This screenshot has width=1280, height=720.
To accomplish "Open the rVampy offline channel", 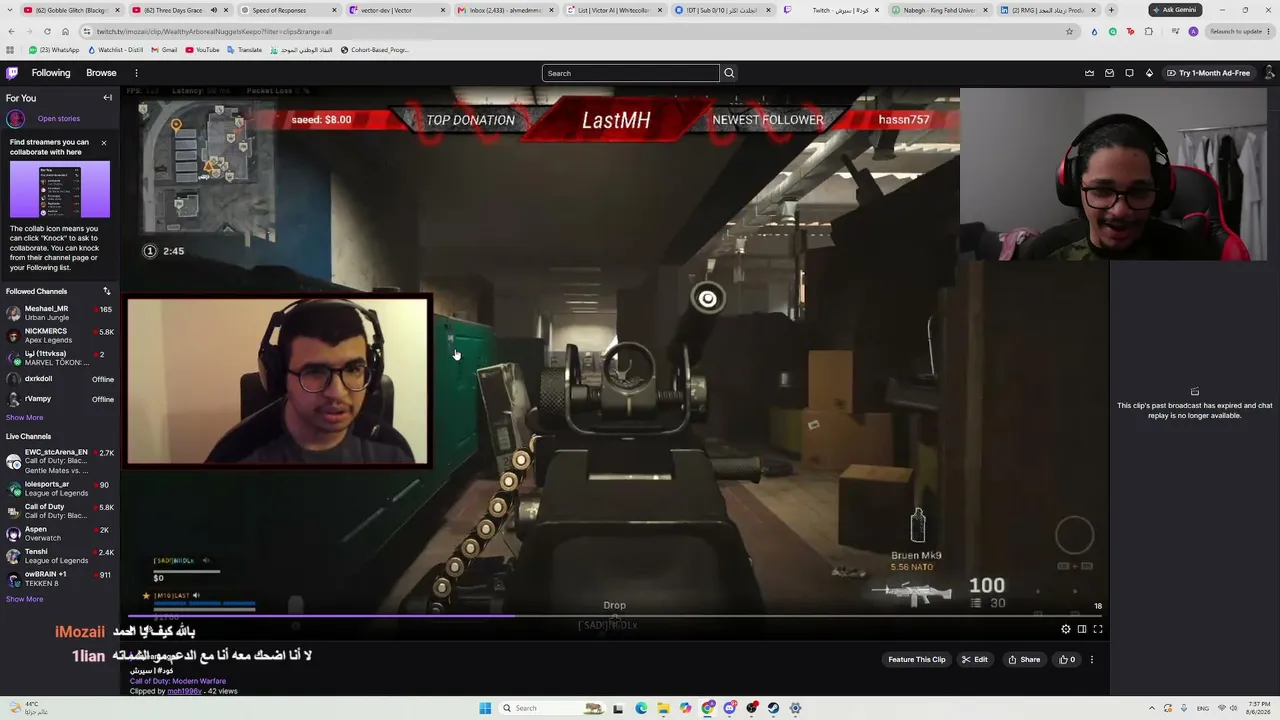I will [x=59, y=399].
